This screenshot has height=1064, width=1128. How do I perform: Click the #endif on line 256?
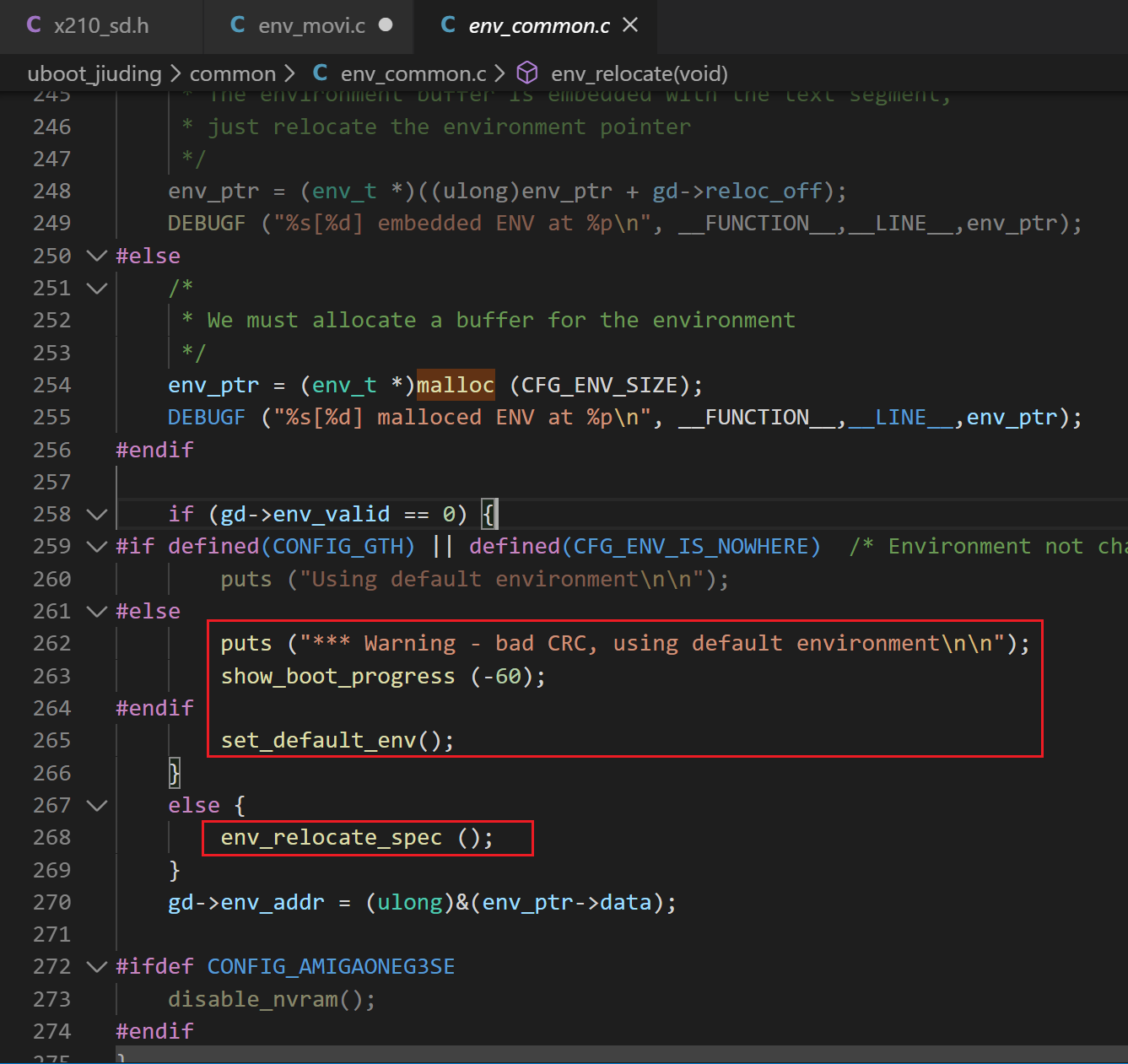pos(154,450)
